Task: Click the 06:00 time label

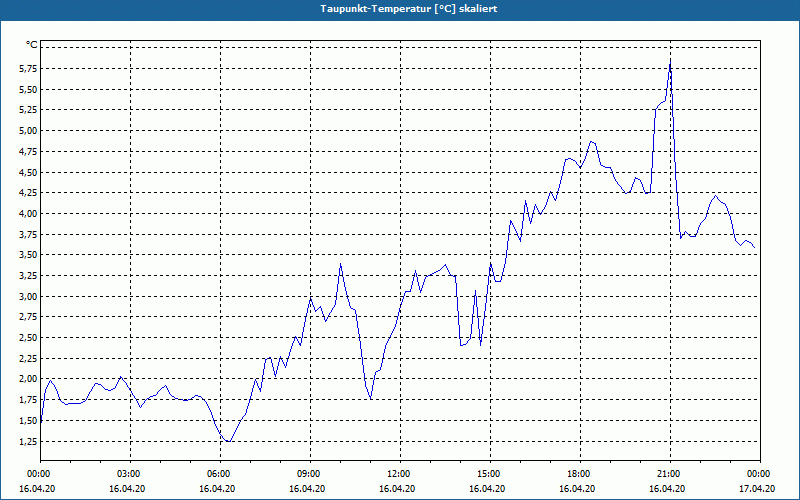Action: pos(220,474)
